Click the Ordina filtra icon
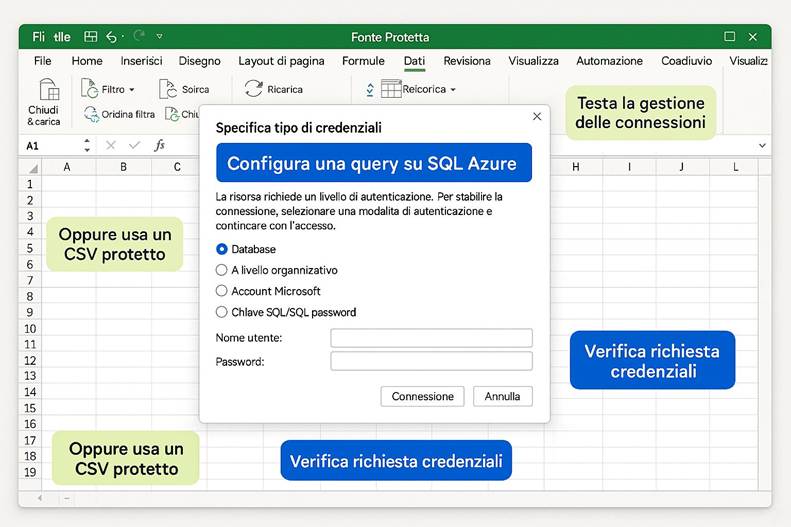This screenshot has height=527, width=791. (x=91, y=114)
